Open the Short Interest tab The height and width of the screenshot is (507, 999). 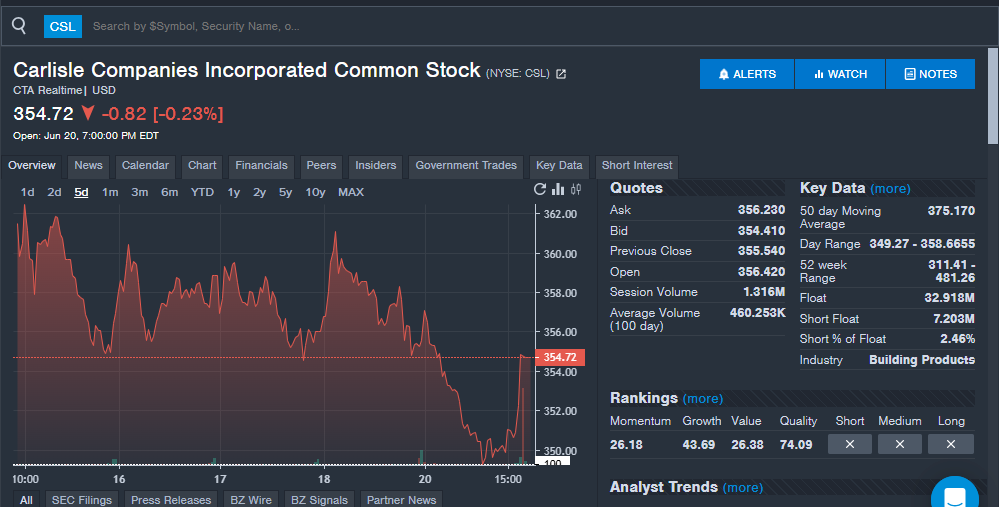click(636, 166)
